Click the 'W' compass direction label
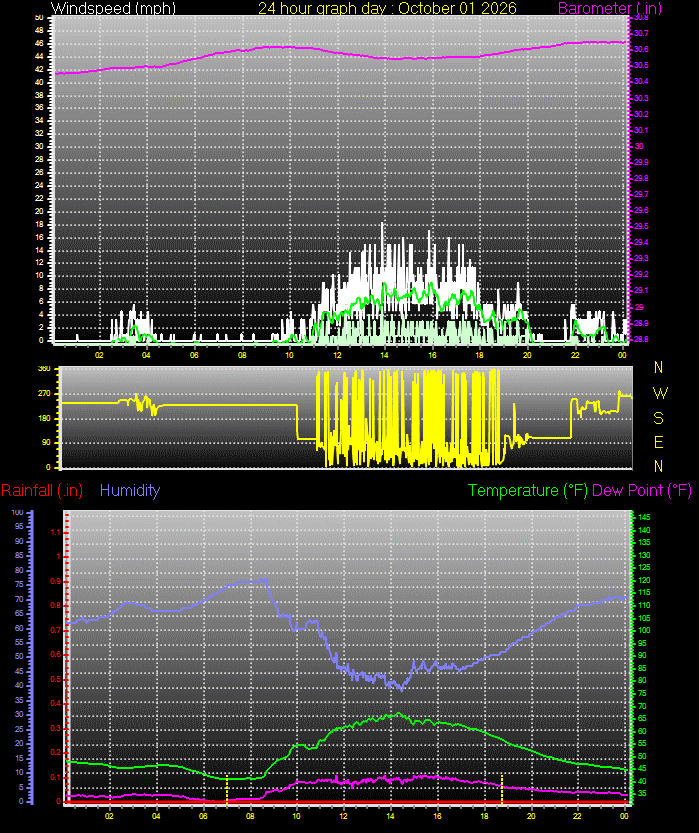This screenshot has width=699, height=833. click(x=659, y=393)
